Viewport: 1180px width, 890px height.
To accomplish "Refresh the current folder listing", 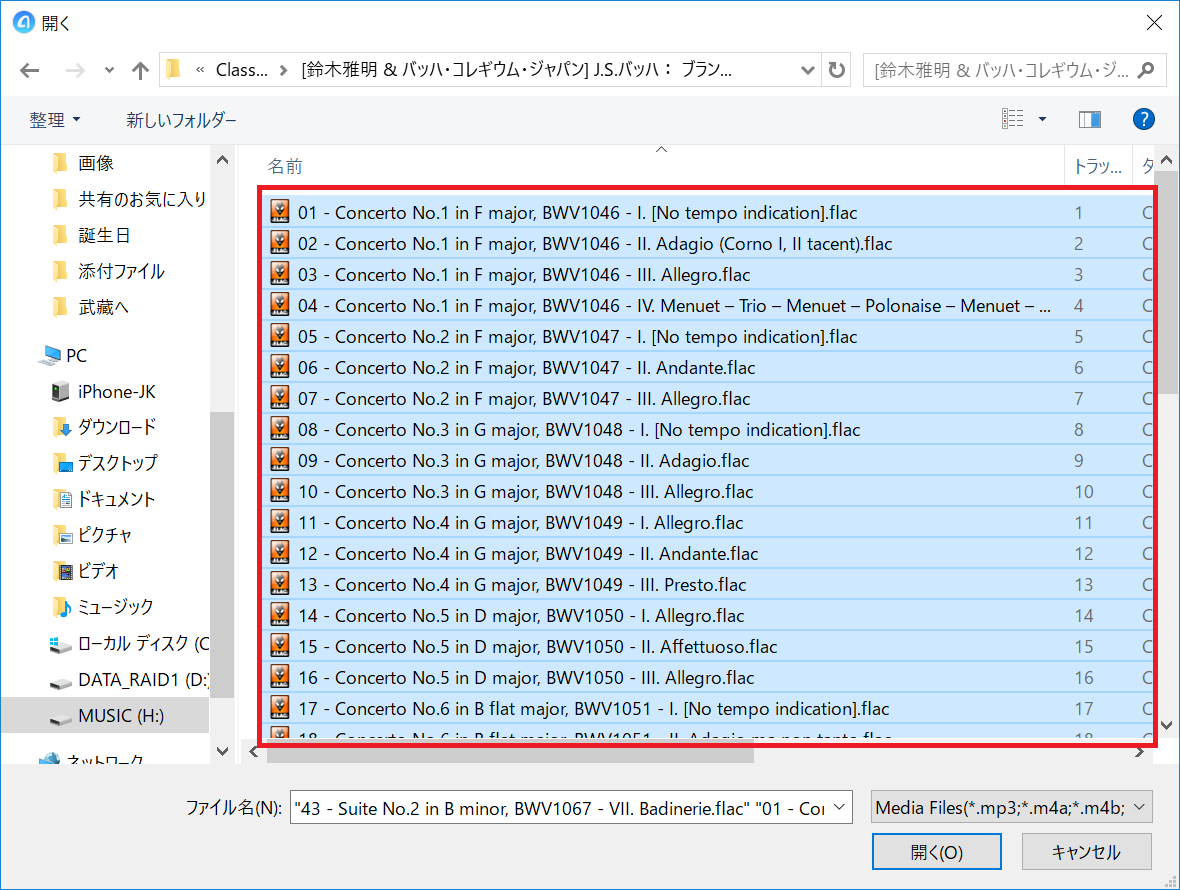I will point(836,70).
